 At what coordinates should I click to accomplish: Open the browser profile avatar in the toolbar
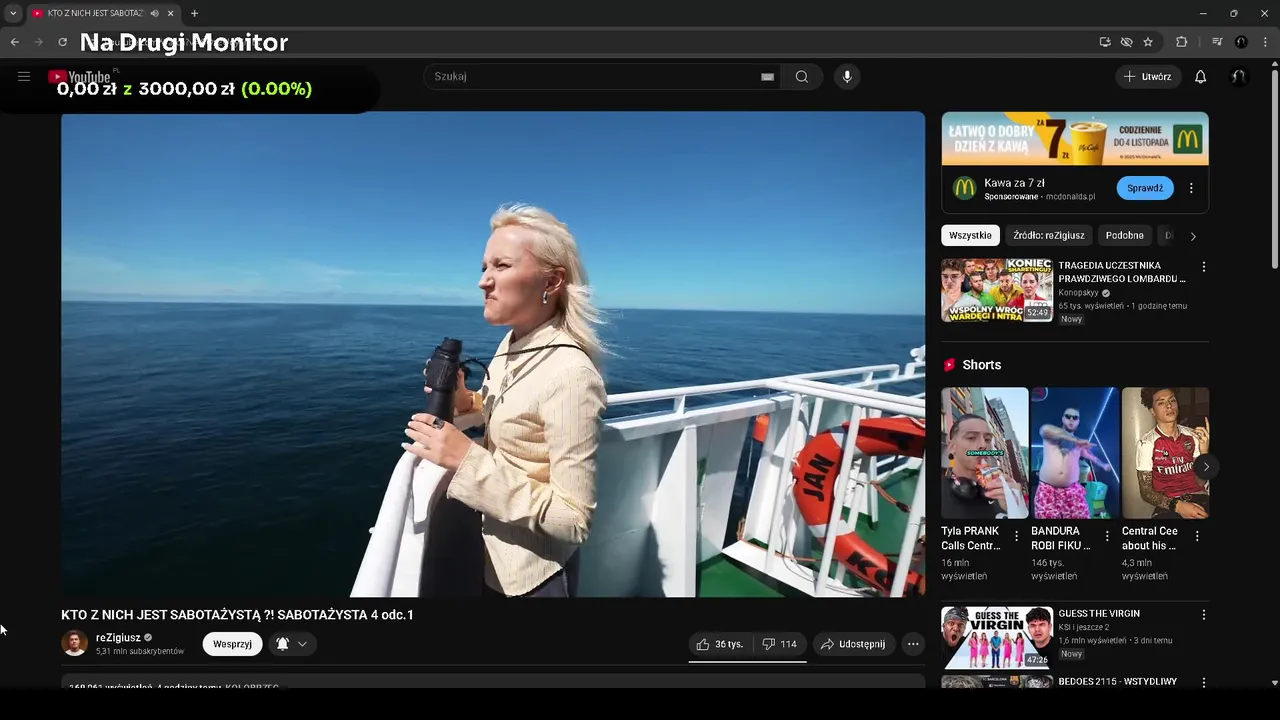(x=1241, y=42)
